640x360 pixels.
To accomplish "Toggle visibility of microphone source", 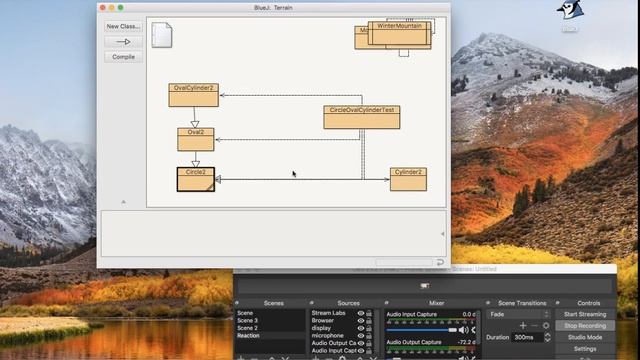I will tap(360, 336).
